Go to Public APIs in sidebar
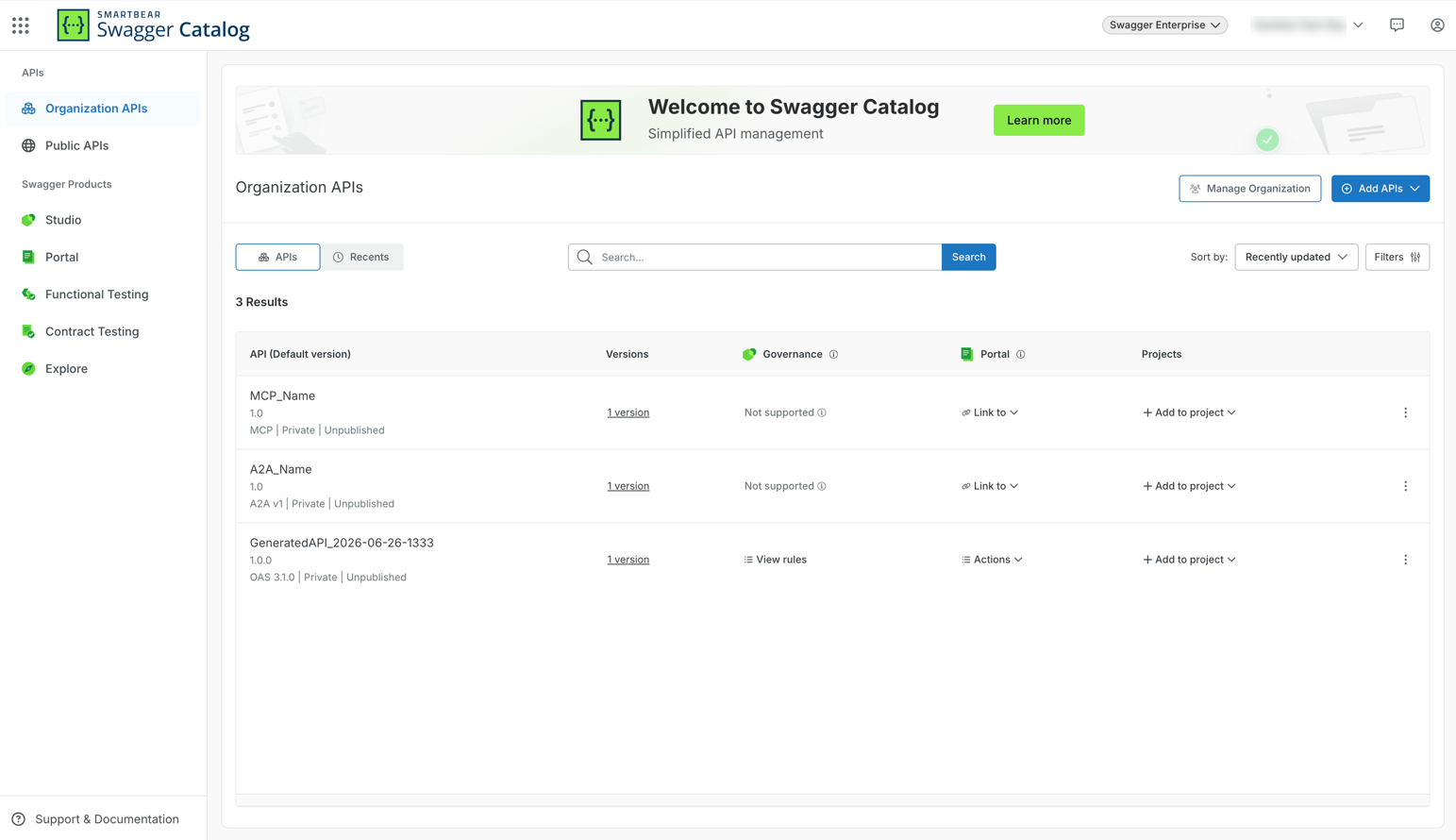The image size is (1456, 840). point(103,145)
